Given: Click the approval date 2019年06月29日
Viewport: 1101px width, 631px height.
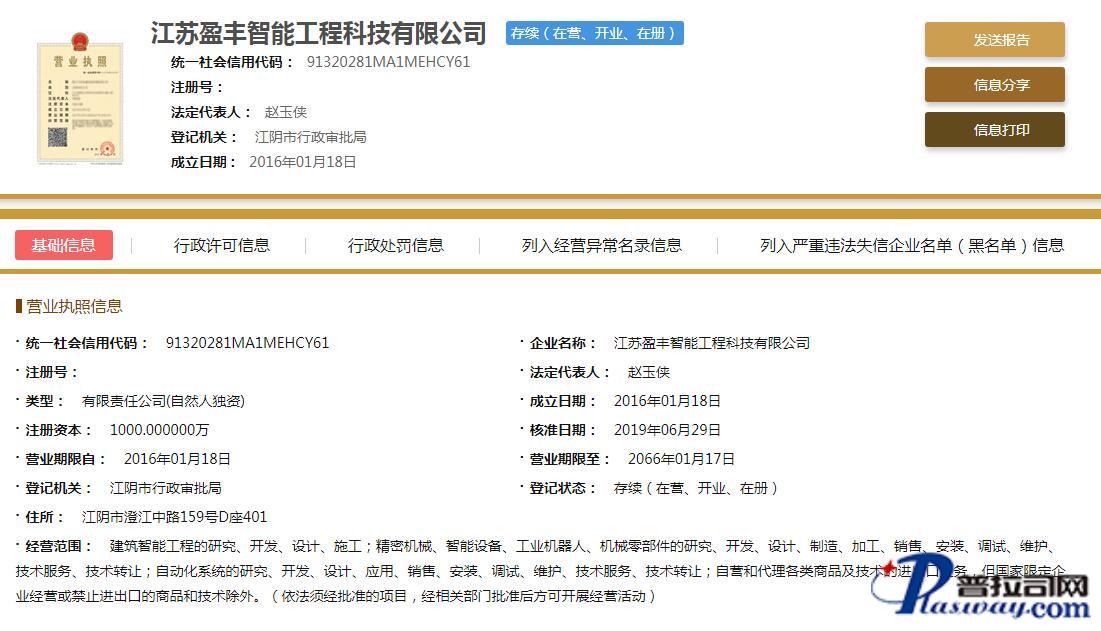Looking at the screenshot, I should [x=667, y=430].
